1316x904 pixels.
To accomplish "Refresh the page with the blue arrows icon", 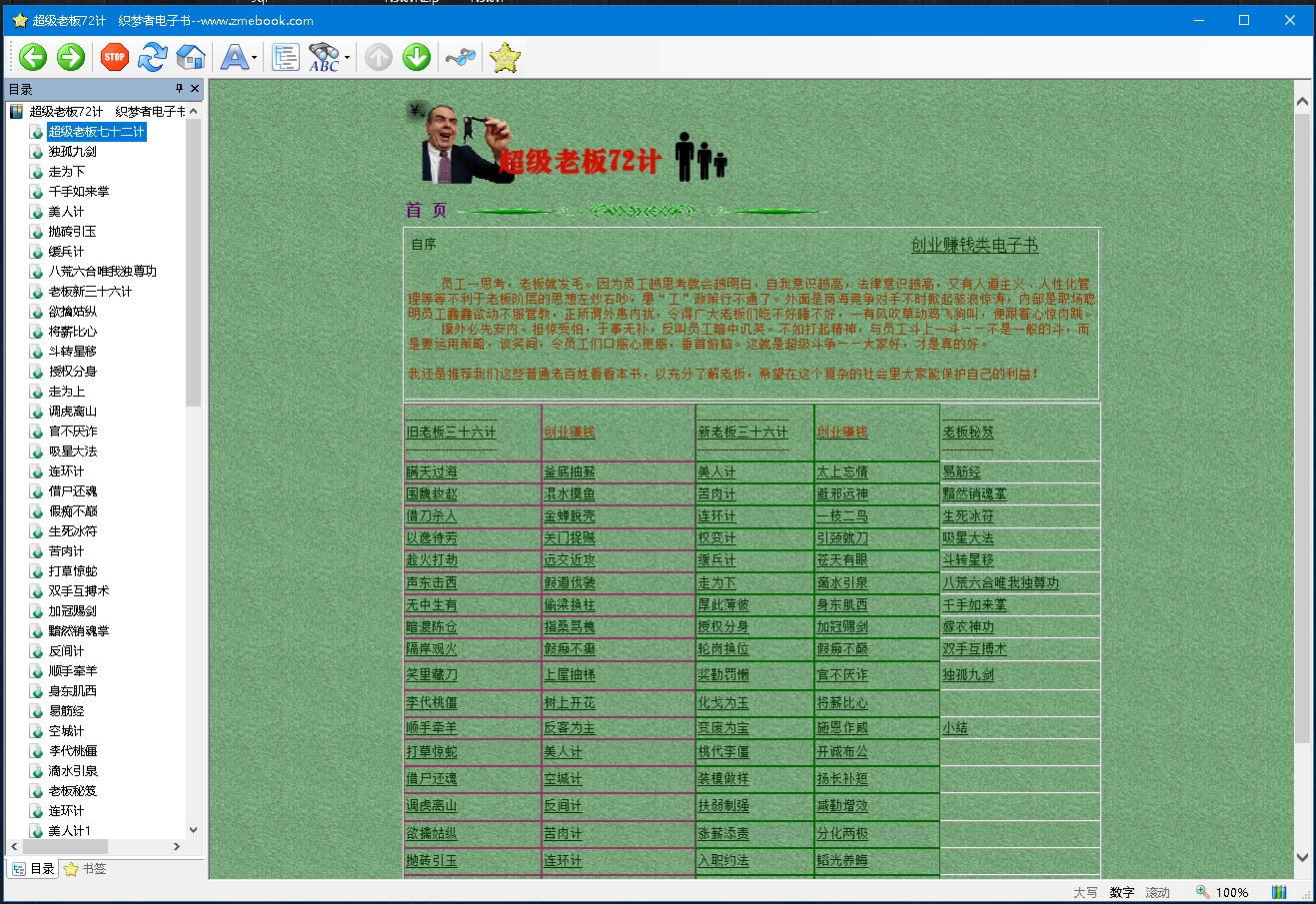I will pyautogui.click(x=152, y=57).
